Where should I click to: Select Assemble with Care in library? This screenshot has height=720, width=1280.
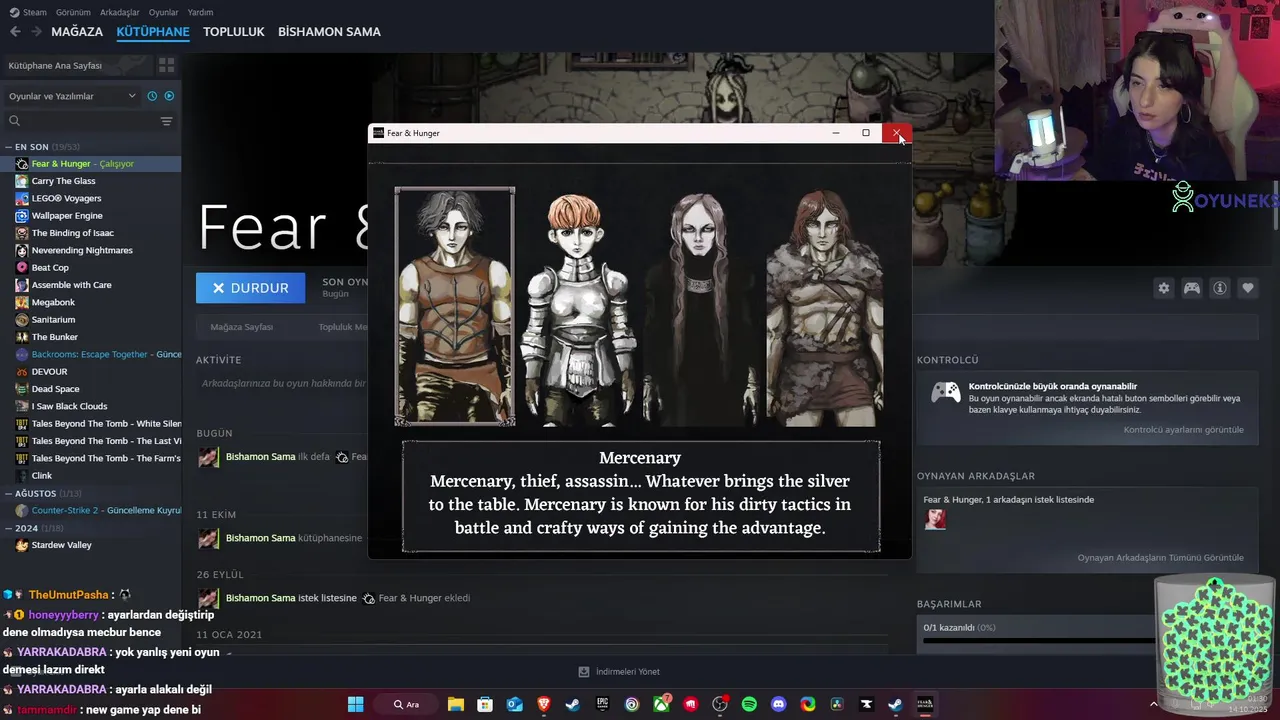(x=90, y=285)
